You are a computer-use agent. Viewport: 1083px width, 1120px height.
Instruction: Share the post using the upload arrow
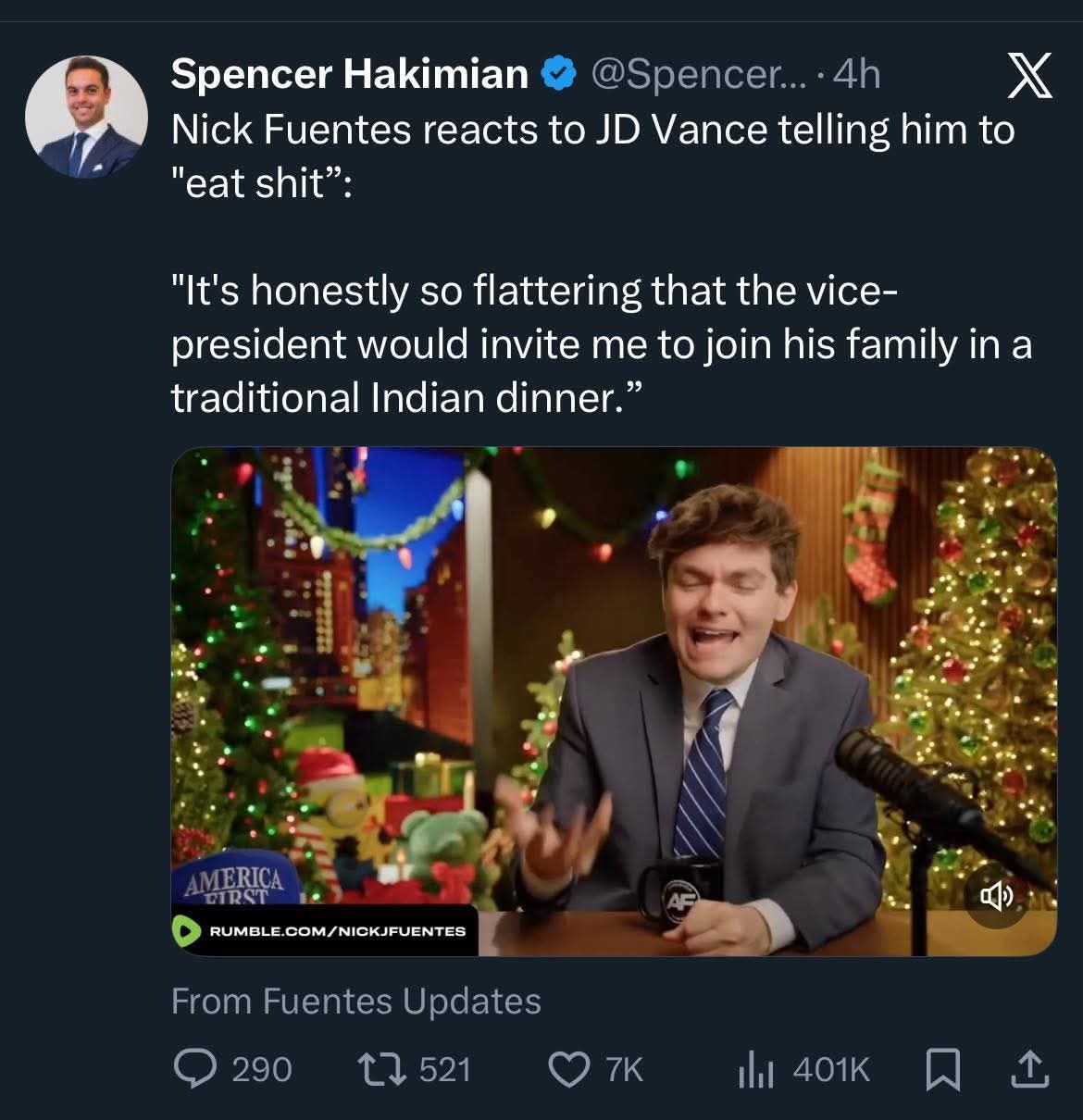coord(1027,1069)
